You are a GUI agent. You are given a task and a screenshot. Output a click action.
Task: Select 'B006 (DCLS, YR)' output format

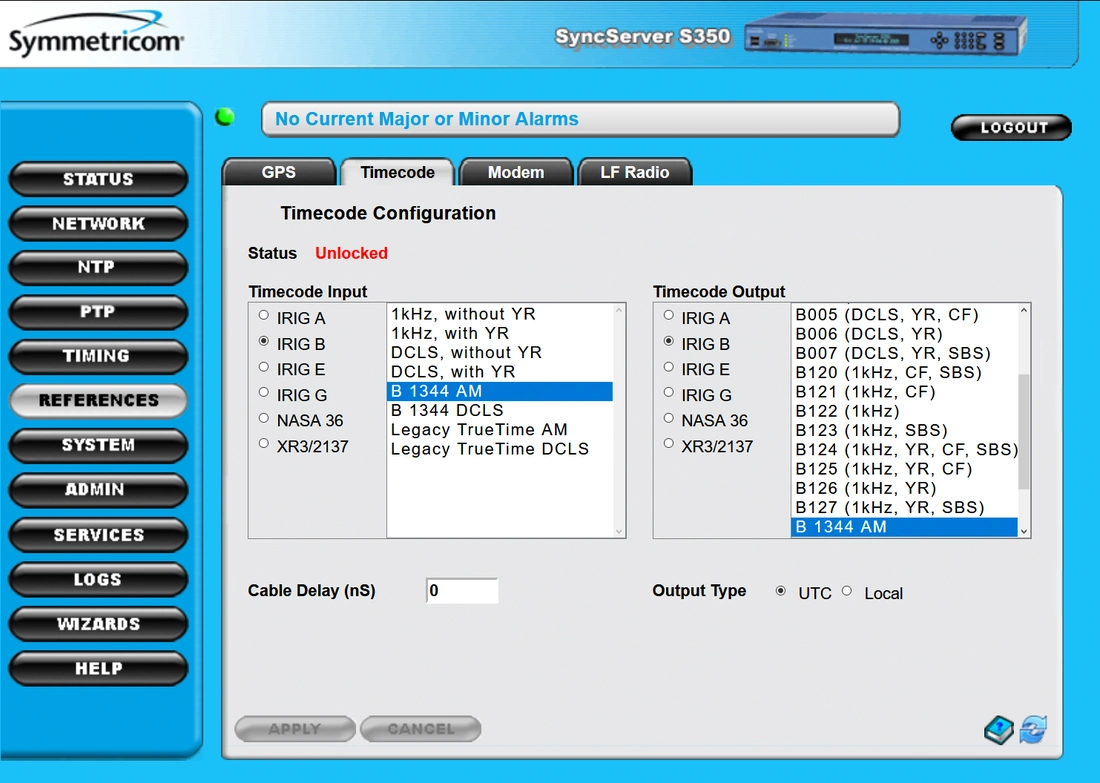click(904, 334)
